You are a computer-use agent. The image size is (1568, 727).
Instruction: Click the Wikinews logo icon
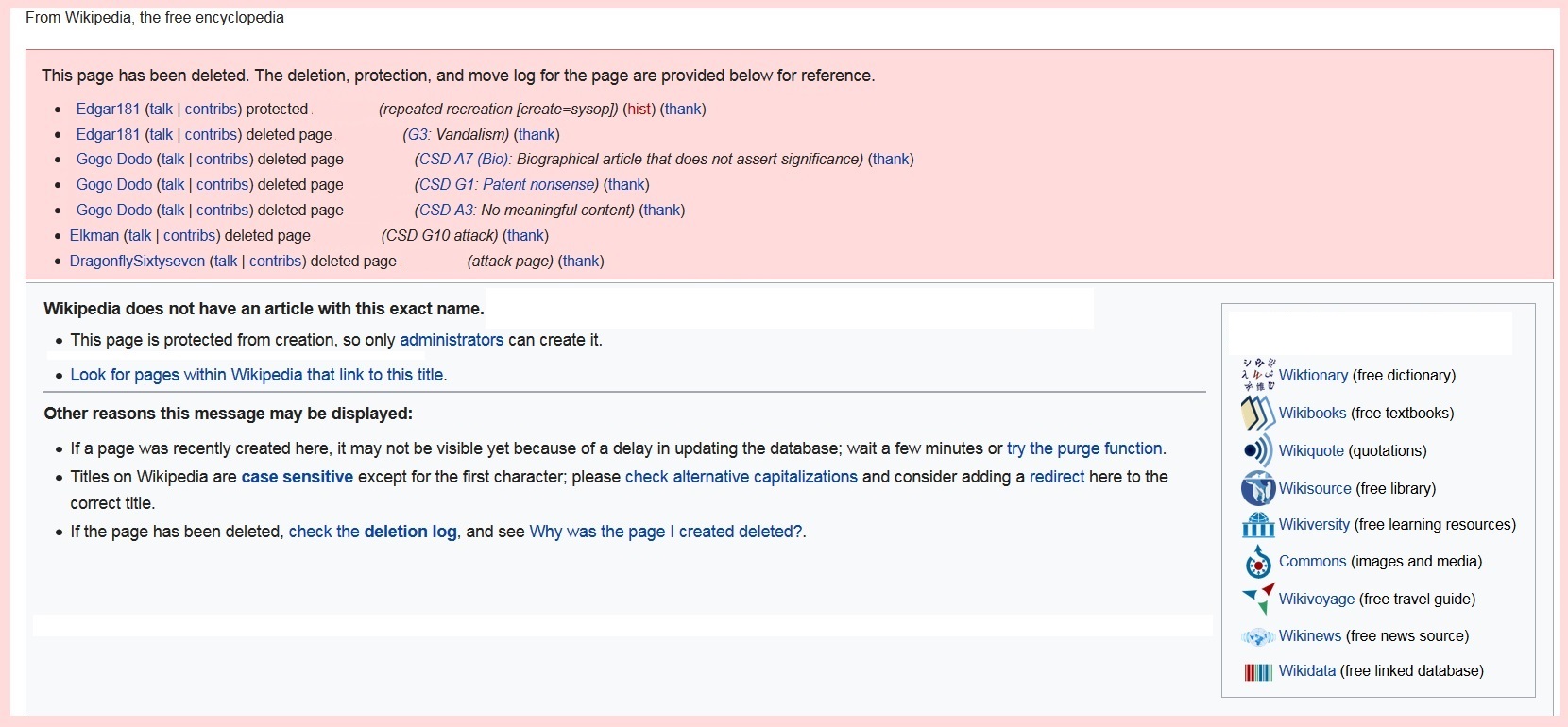pos(1258,636)
